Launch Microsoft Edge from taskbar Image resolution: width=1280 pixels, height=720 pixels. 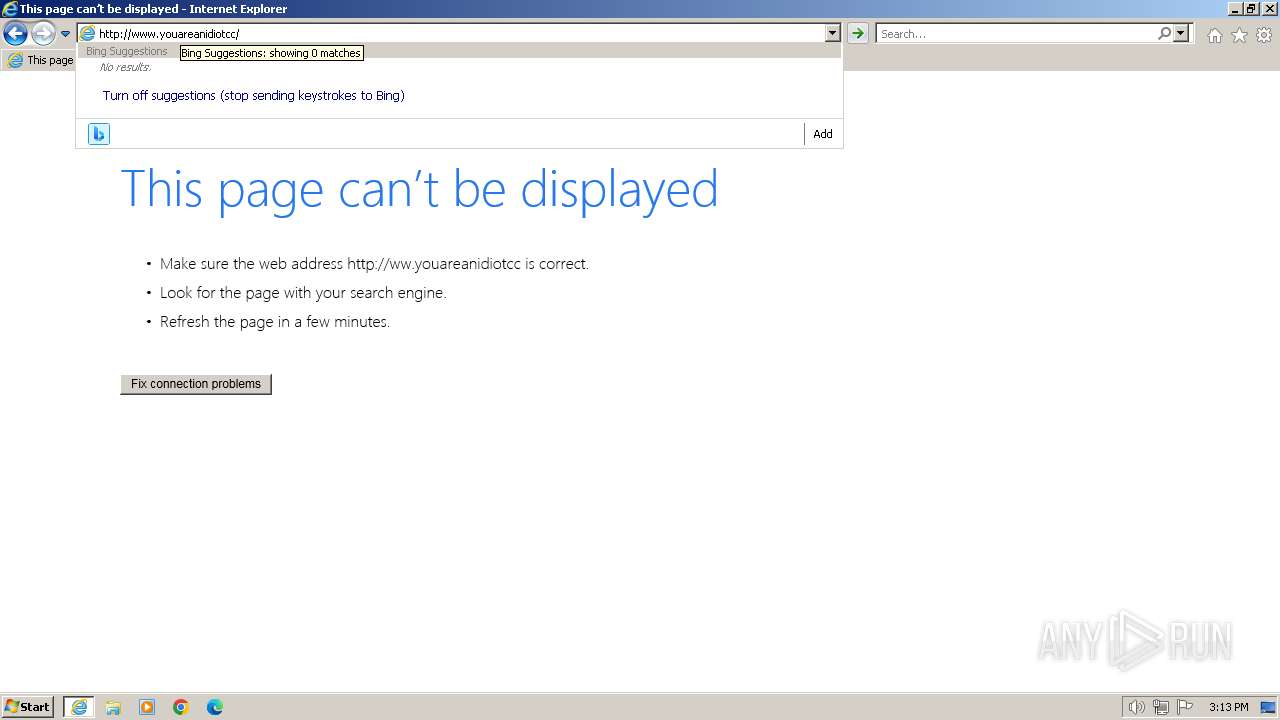[215, 707]
